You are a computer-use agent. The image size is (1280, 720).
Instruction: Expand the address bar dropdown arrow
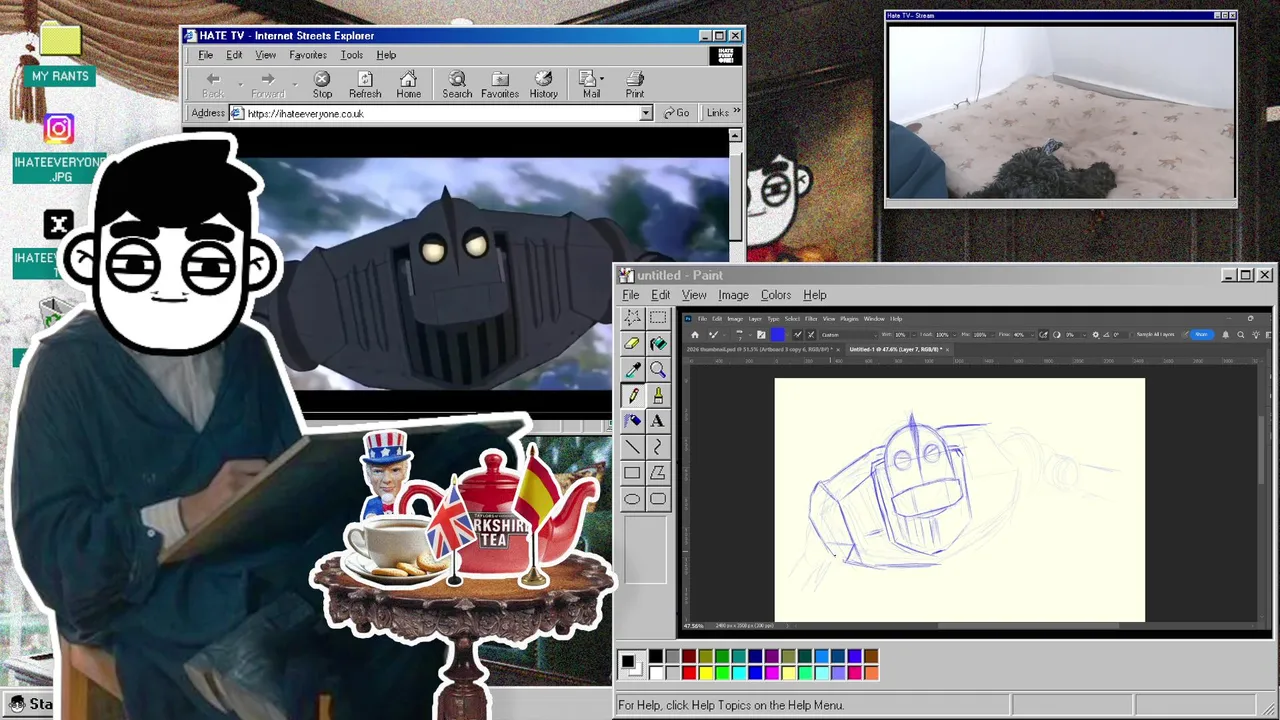[x=645, y=113]
